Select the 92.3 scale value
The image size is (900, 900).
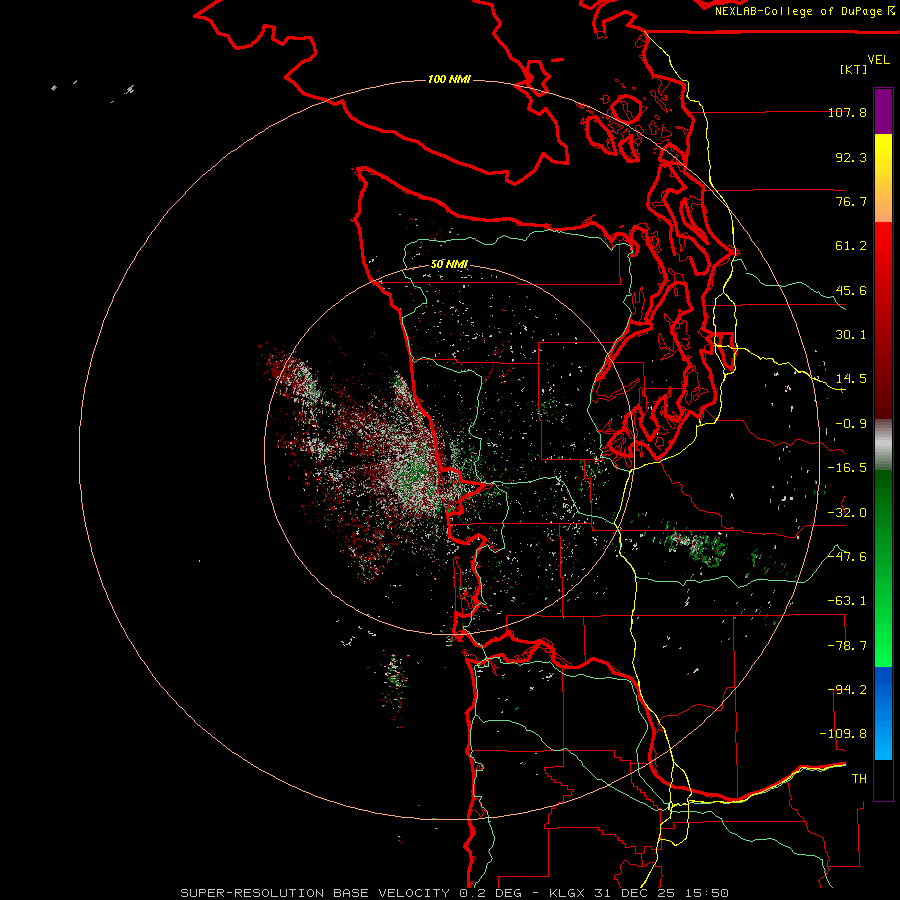(x=851, y=157)
